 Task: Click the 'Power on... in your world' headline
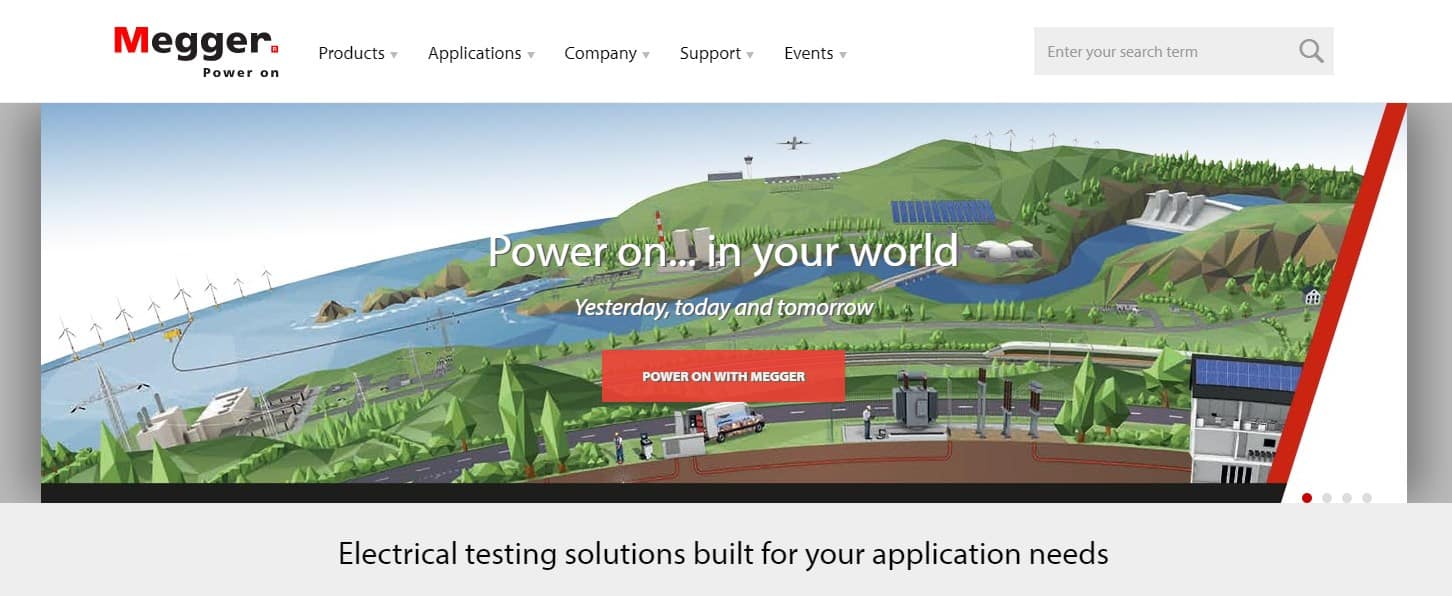click(723, 251)
